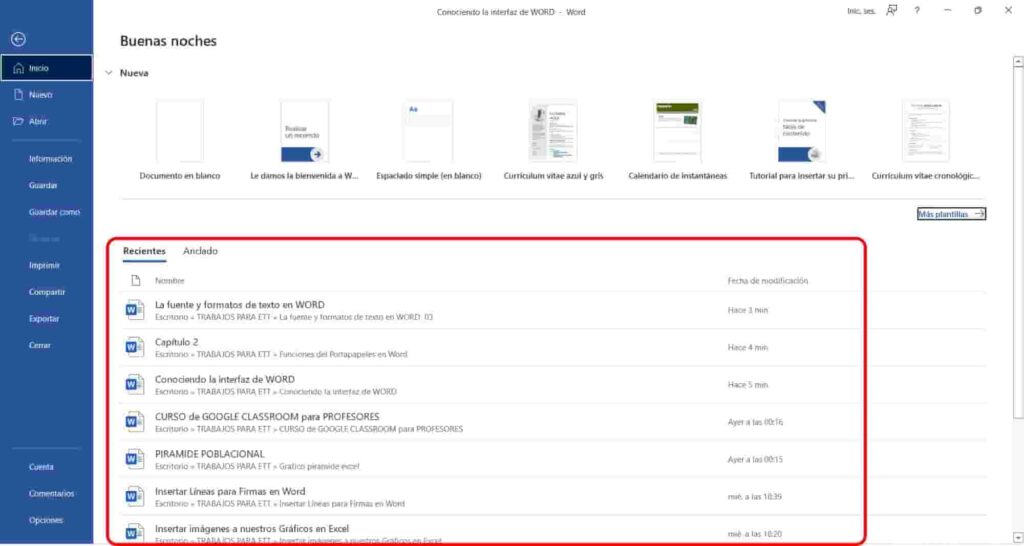Switch to the Anclado tab
The width and height of the screenshot is (1024, 546).
(200, 251)
